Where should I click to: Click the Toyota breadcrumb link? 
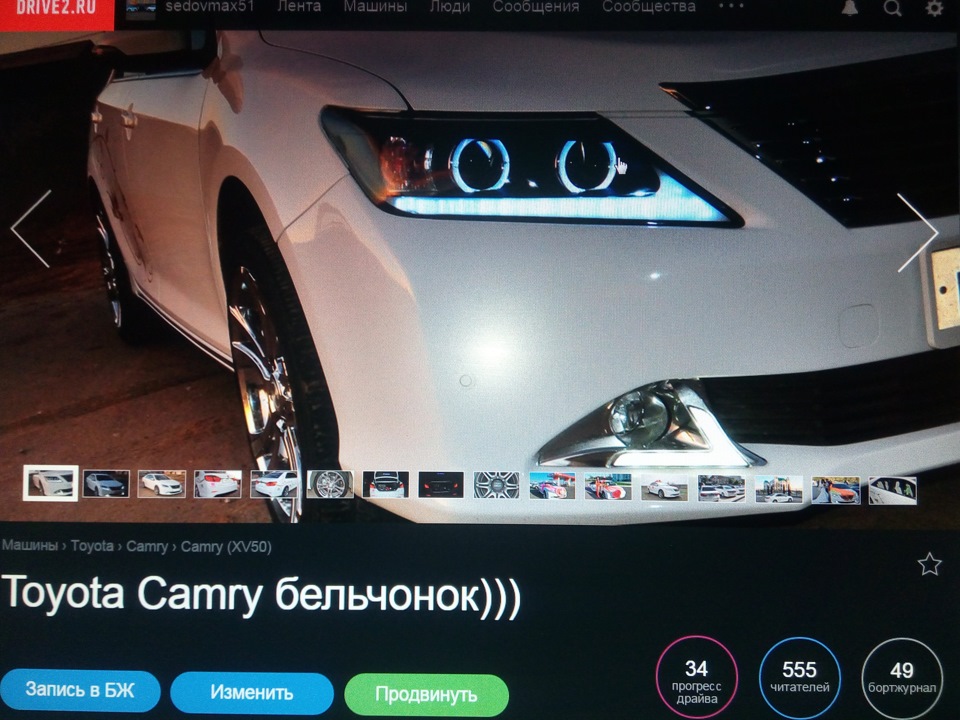pyautogui.click(x=92, y=546)
